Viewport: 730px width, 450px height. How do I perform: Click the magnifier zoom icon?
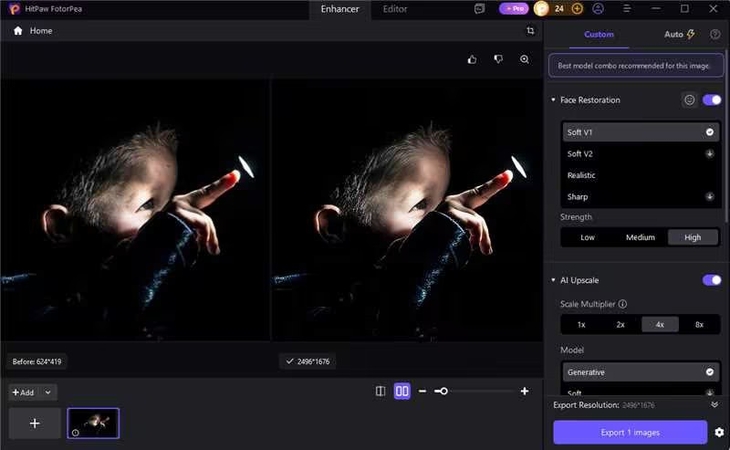524,59
